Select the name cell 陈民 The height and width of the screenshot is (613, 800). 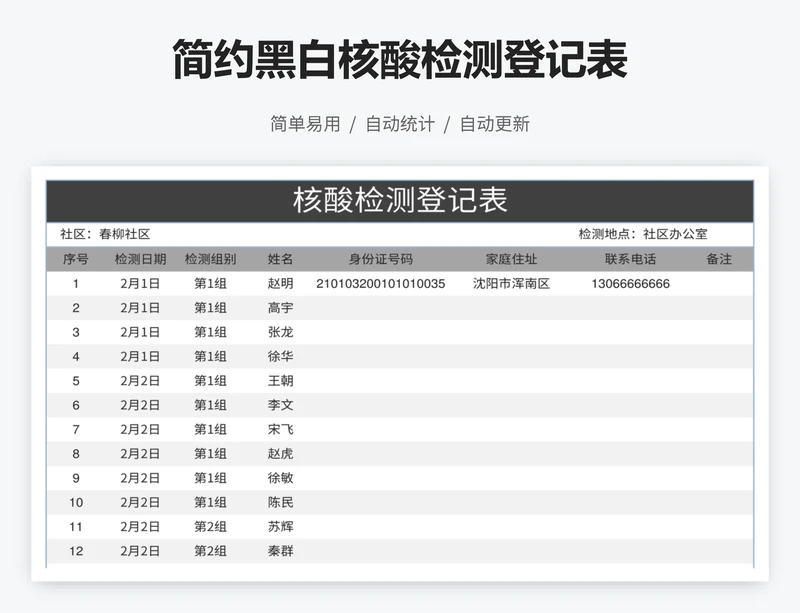281,502
